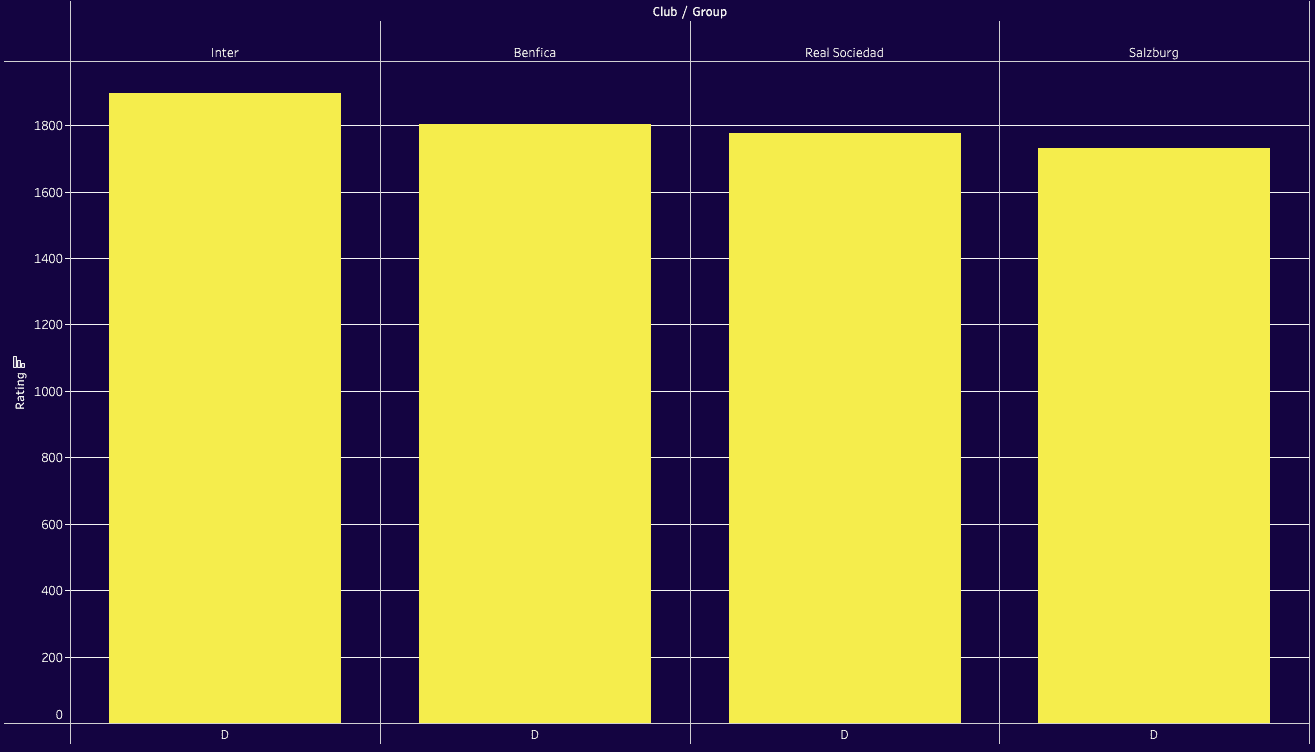Select the Salzburg yellow bar
Screen dimensions: 1315x752
click(x=1154, y=436)
